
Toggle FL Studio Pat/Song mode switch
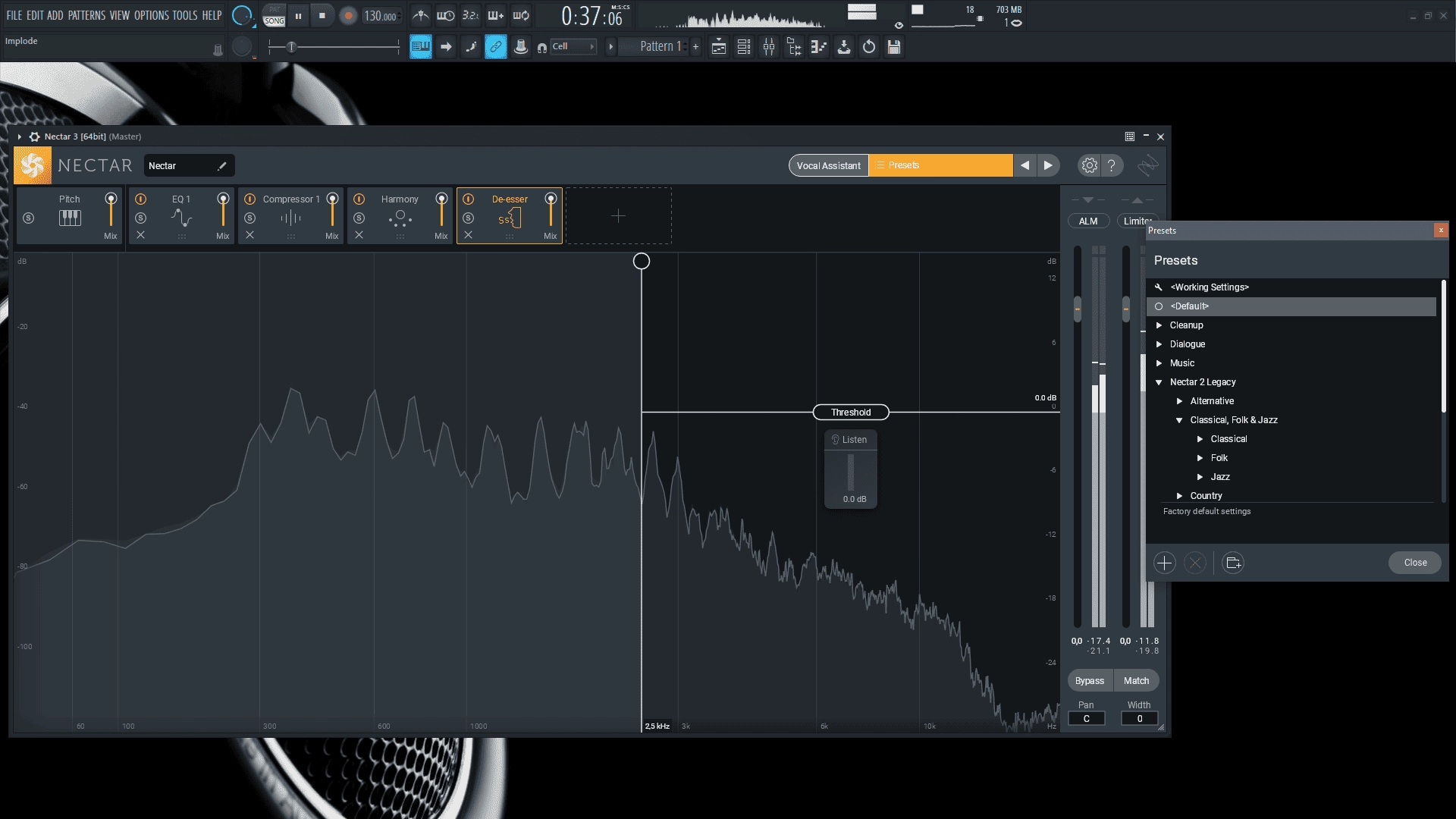point(274,16)
